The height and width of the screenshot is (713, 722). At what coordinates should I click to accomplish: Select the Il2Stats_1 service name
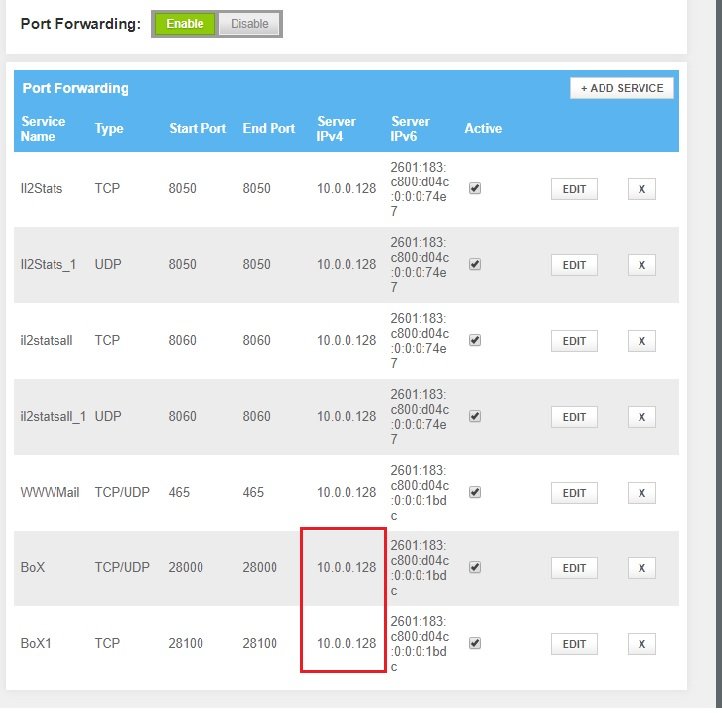point(48,264)
